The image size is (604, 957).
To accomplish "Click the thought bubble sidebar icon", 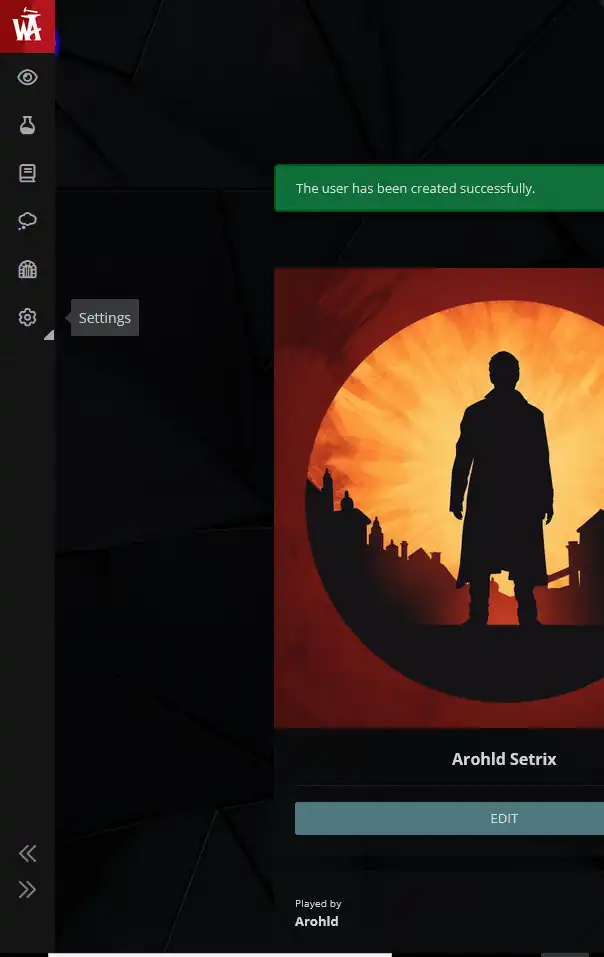I will tap(27, 221).
